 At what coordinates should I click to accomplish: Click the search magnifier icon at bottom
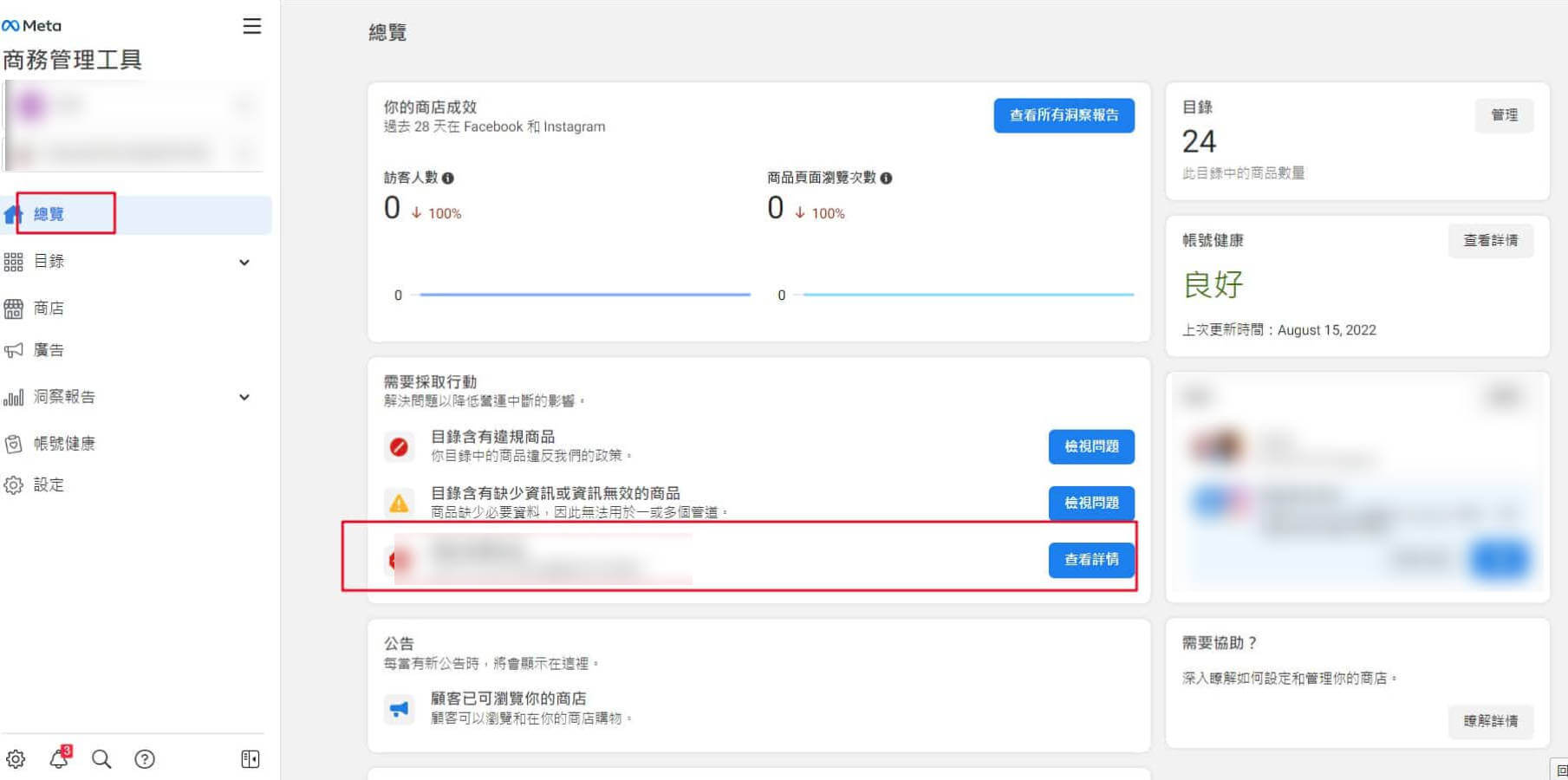pyautogui.click(x=101, y=759)
